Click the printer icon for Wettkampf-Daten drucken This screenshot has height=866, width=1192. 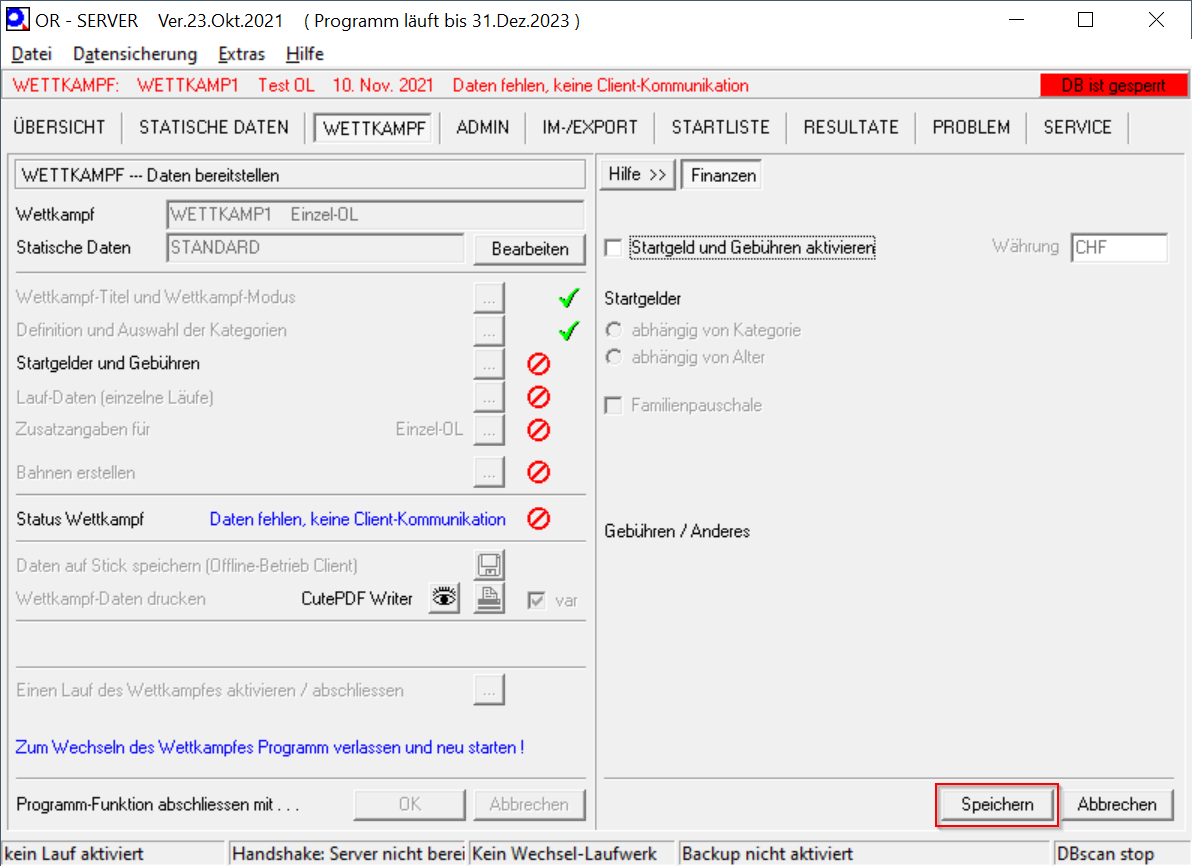[x=489, y=599]
